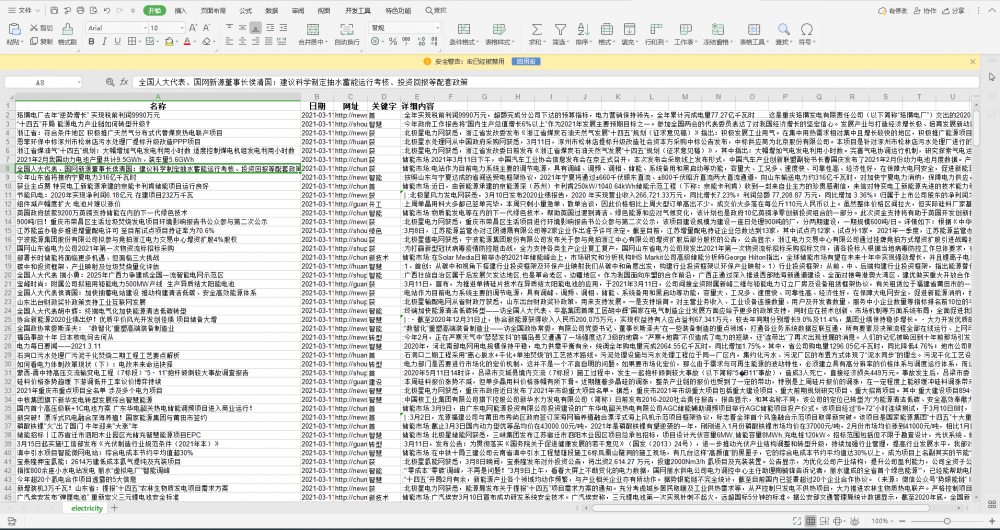Image resolution: width=1000 pixels, height=530 pixels.
Task: Activate the Format Painter (格式刷)
Action: pos(67,35)
